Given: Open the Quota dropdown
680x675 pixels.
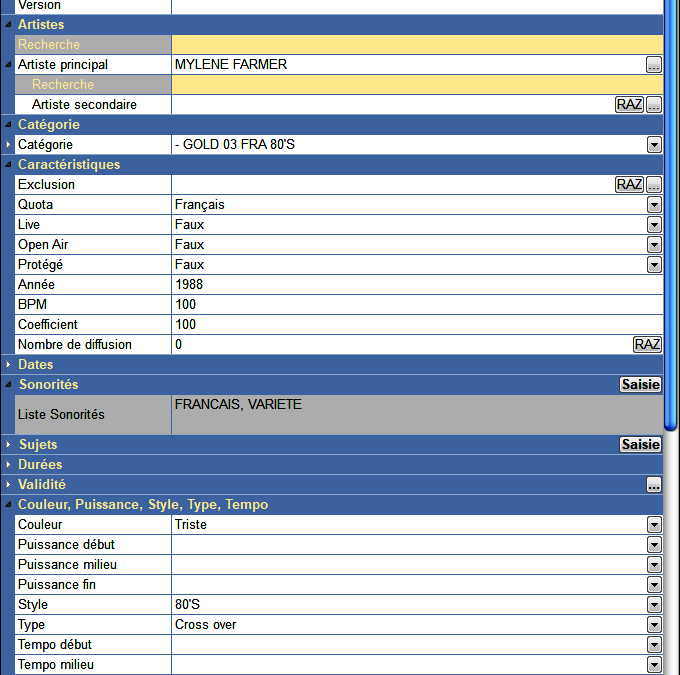Looking at the screenshot, I should [654, 205].
